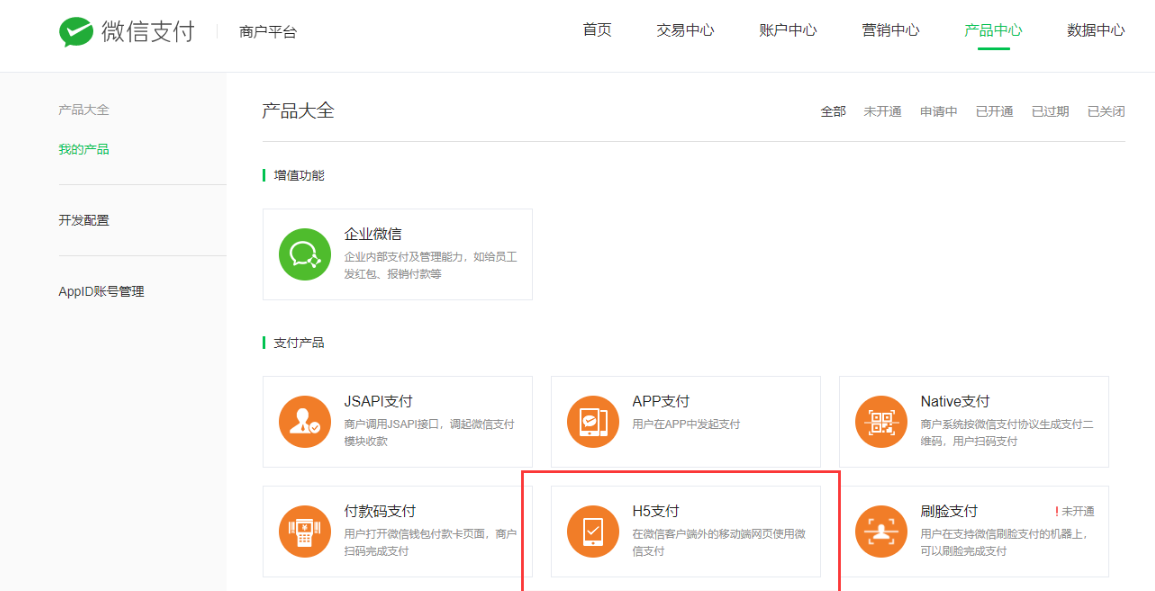The height and width of the screenshot is (591, 1155).
Task: Click the 支付产品 section heading
Action: 299,343
